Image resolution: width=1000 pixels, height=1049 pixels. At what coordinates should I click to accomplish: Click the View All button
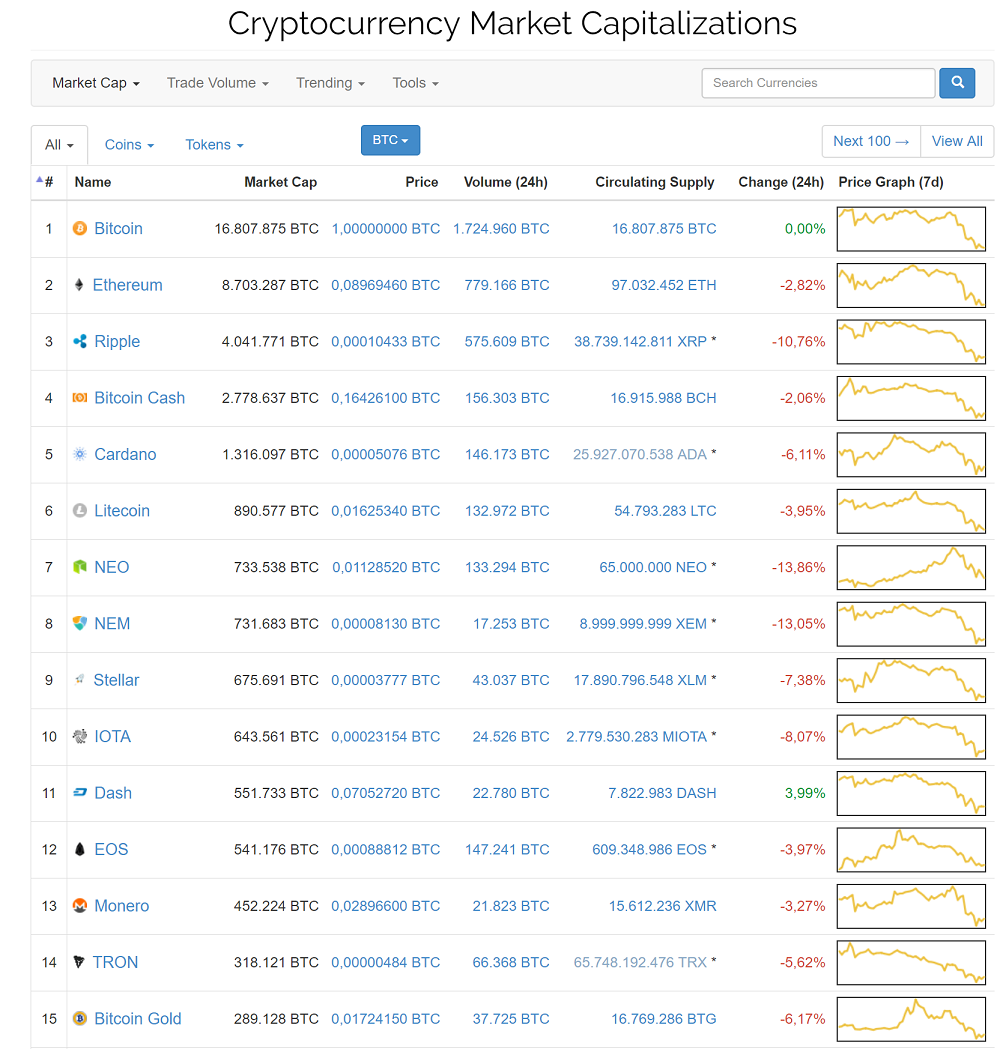click(x=957, y=141)
